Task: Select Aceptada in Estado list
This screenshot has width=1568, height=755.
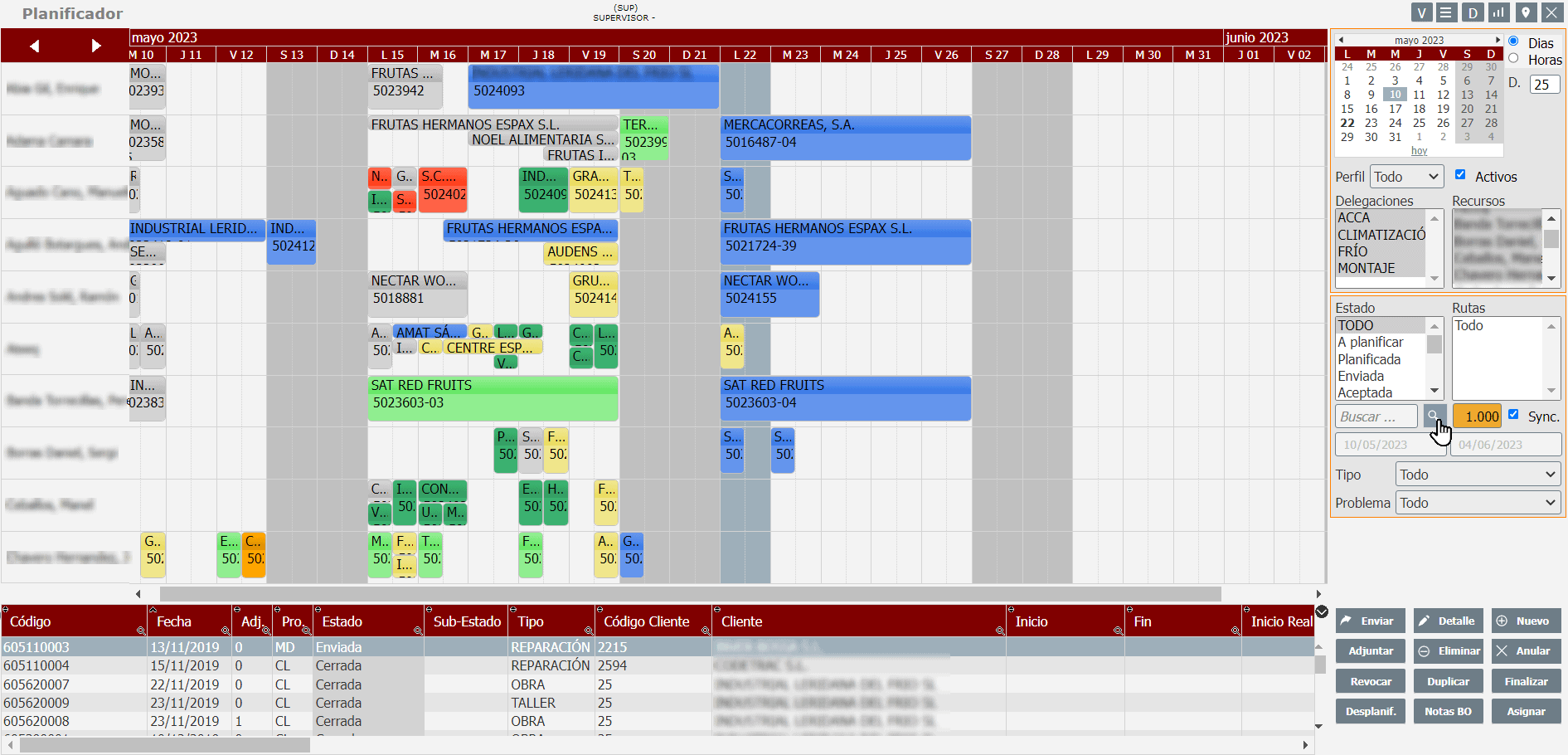Action: click(1381, 392)
